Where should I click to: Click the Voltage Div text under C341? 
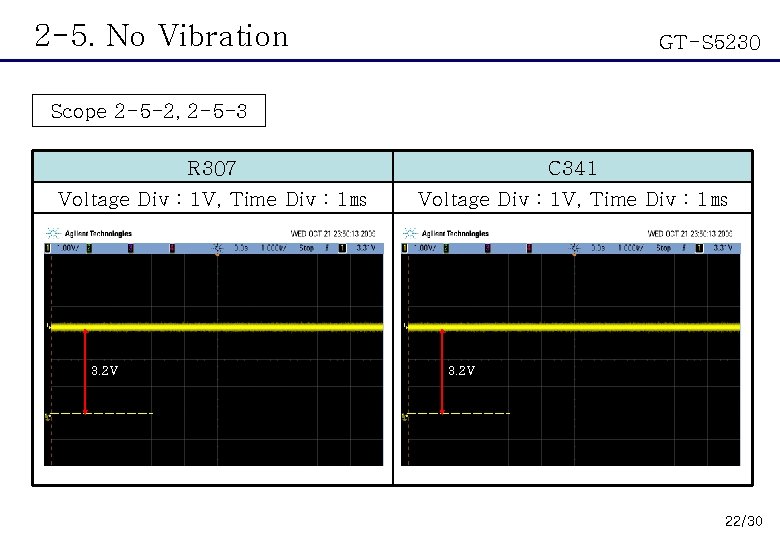[x=572, y=199]
